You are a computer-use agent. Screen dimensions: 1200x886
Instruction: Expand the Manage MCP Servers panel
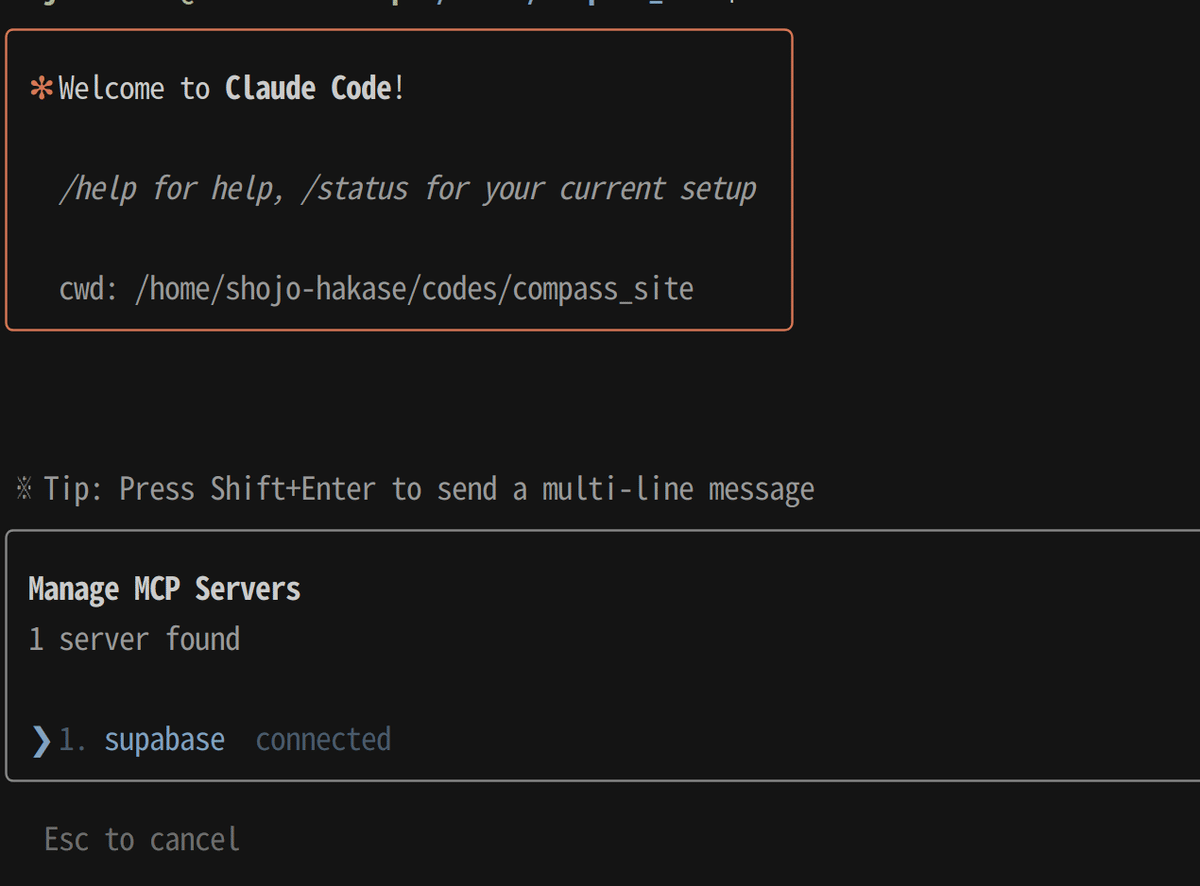pyautogui.click(x=163, y=588)
